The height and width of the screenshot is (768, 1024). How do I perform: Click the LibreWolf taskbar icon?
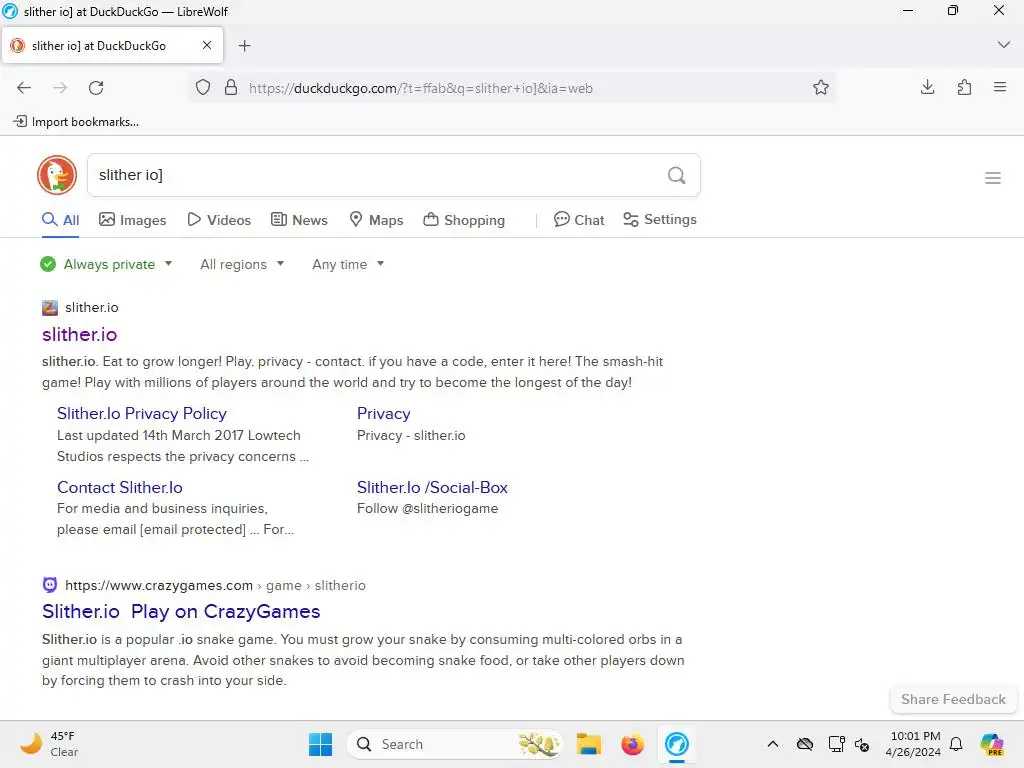coord(677,744)
